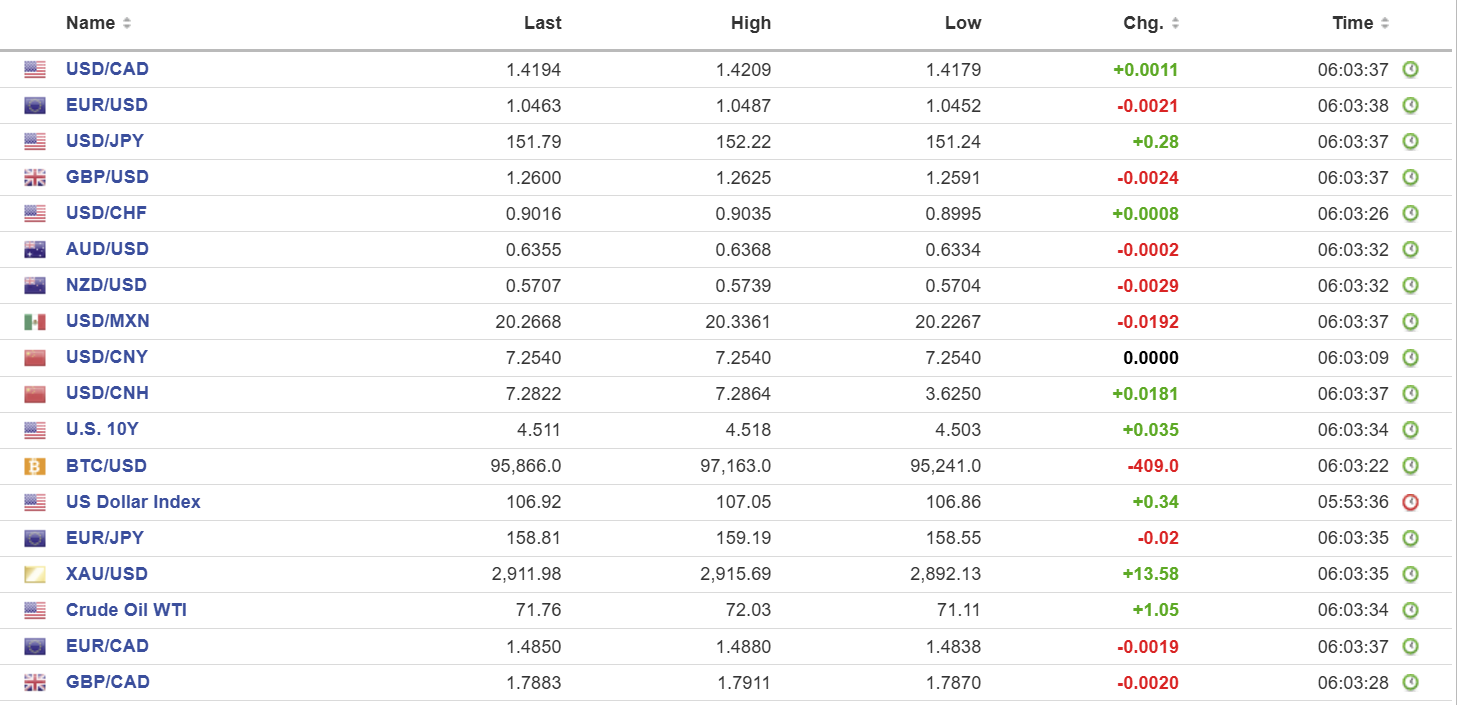This screenshot has height=705, width=1470.
Task: Sort by the Time column arrows
Action: tap(1385, 23)
